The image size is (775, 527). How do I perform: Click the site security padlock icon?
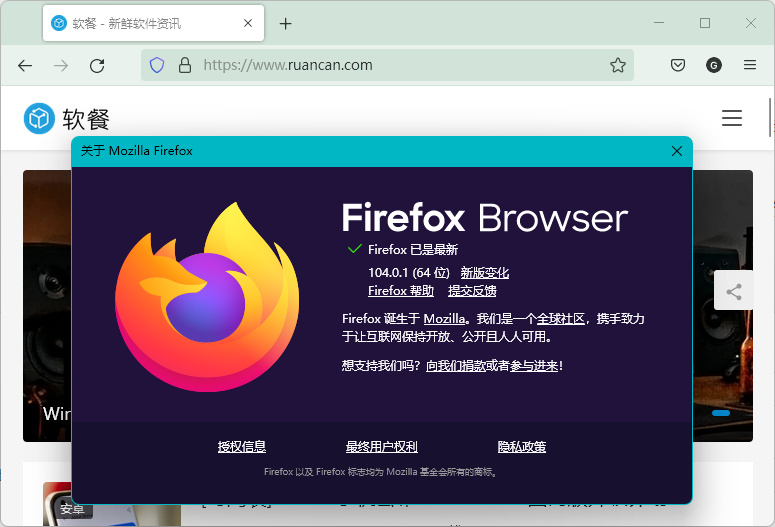(184, 65)
